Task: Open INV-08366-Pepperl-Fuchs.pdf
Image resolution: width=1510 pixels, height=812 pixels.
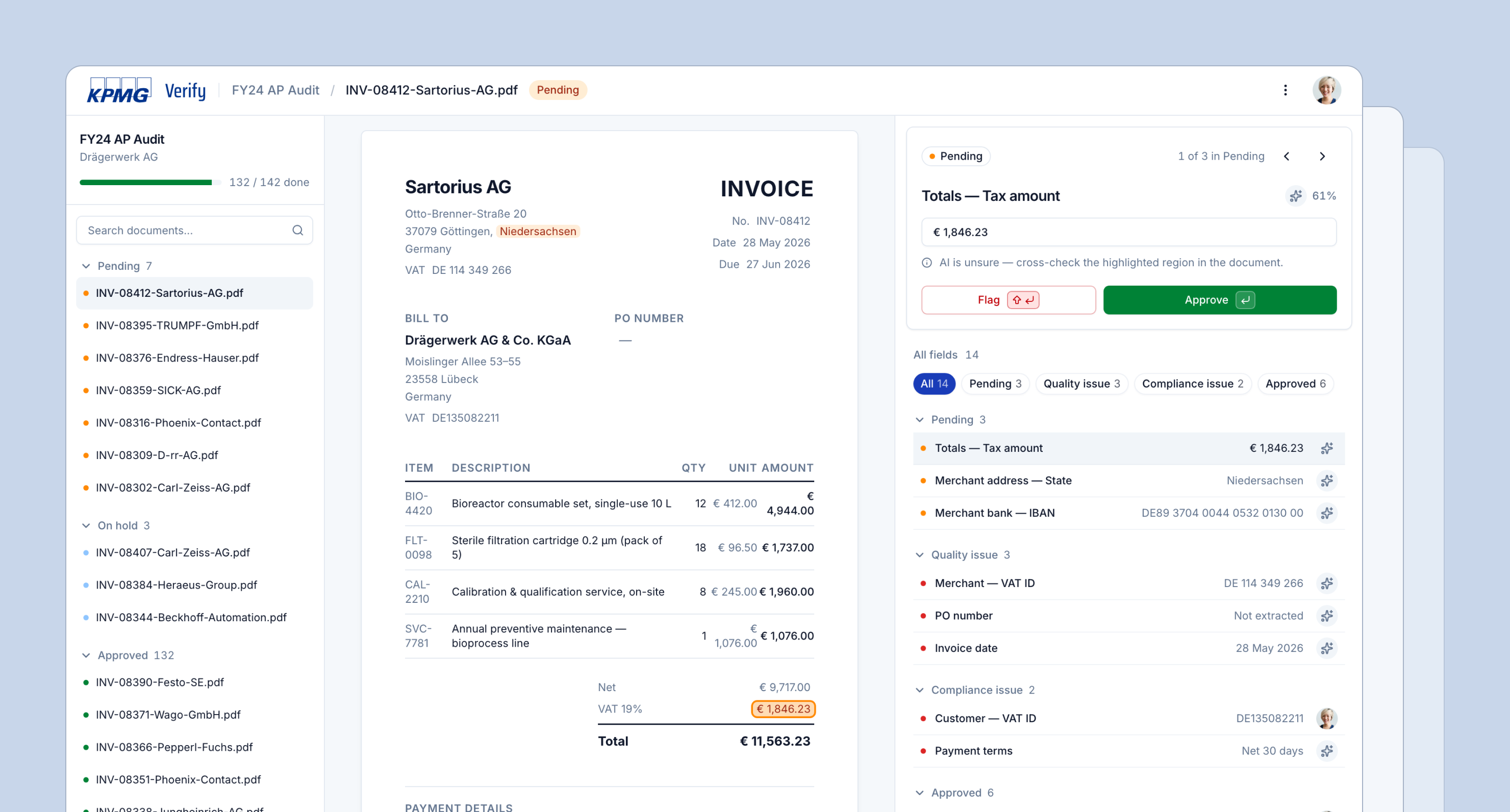Action: [x=194, y=748]
